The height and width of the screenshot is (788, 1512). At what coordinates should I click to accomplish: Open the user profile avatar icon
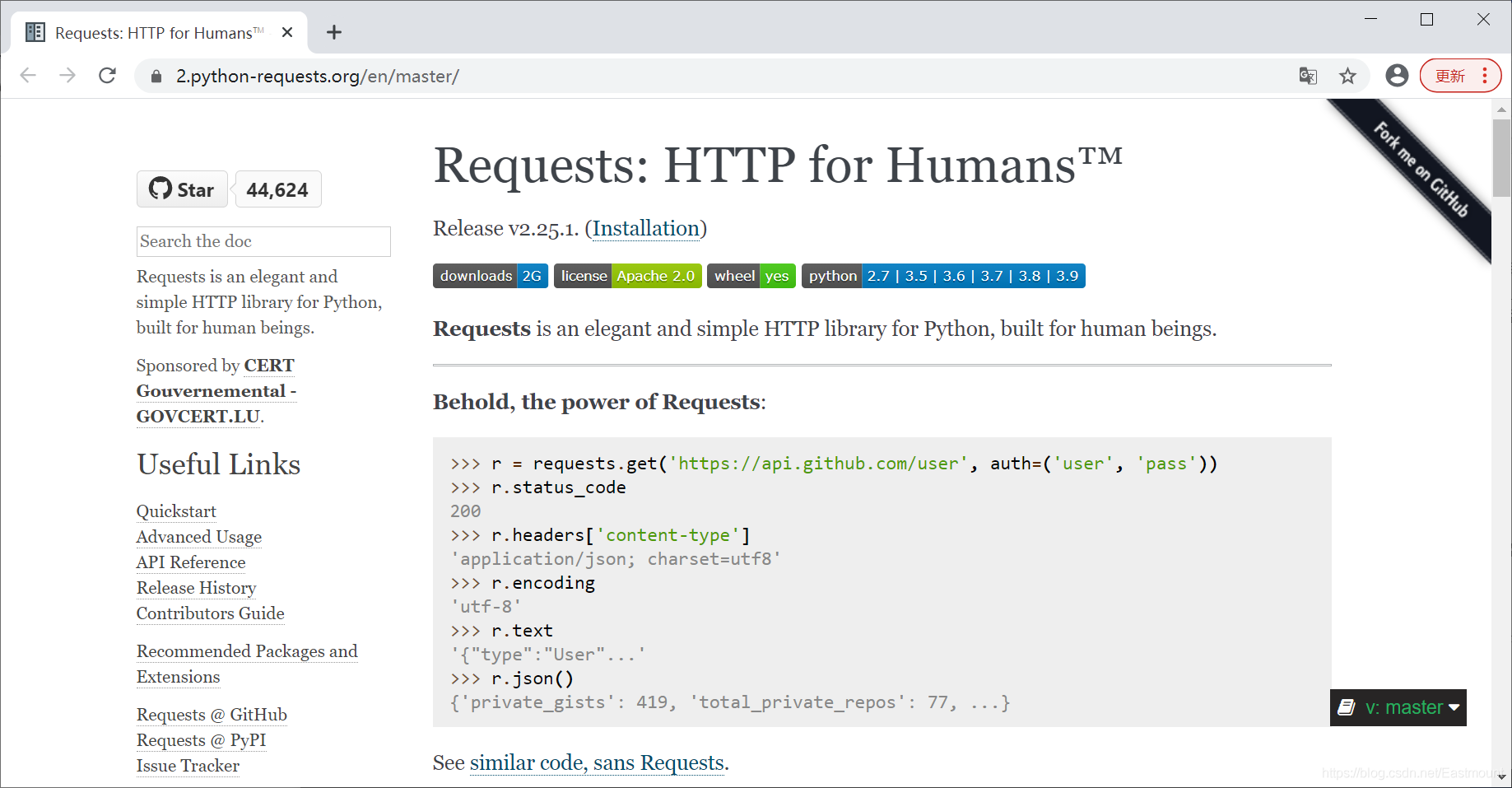(x=1397, y=76)
